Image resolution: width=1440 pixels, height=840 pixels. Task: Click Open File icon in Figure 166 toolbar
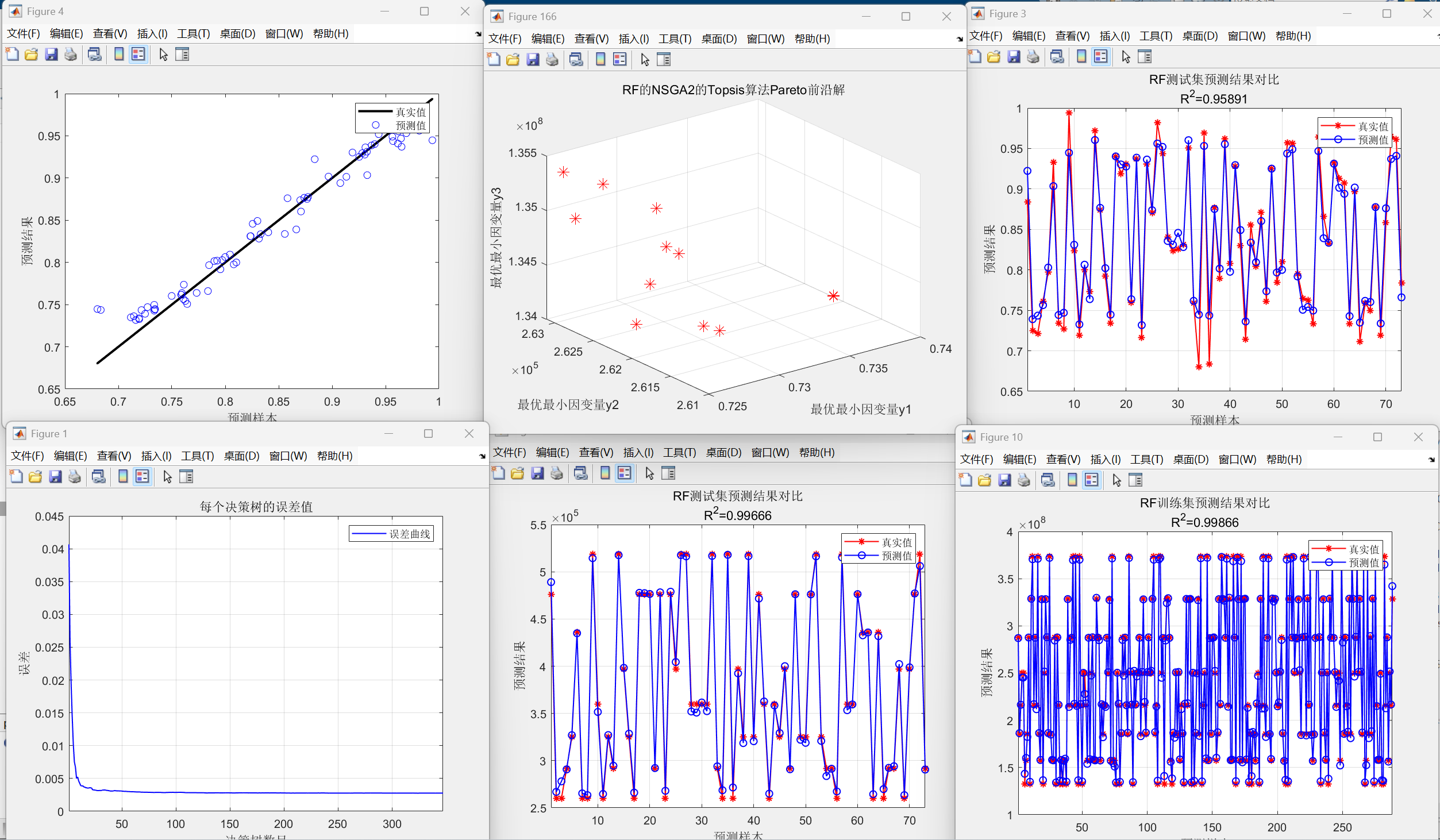click(x=513, y=60)
